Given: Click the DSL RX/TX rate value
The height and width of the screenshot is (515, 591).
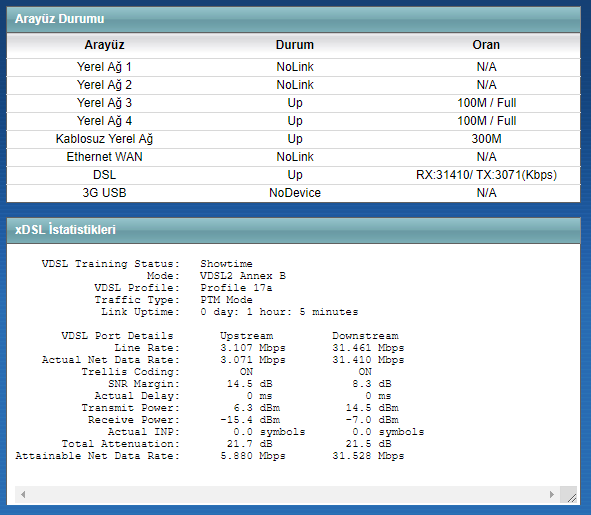Looking at the screenshot, I should point(486,175).
